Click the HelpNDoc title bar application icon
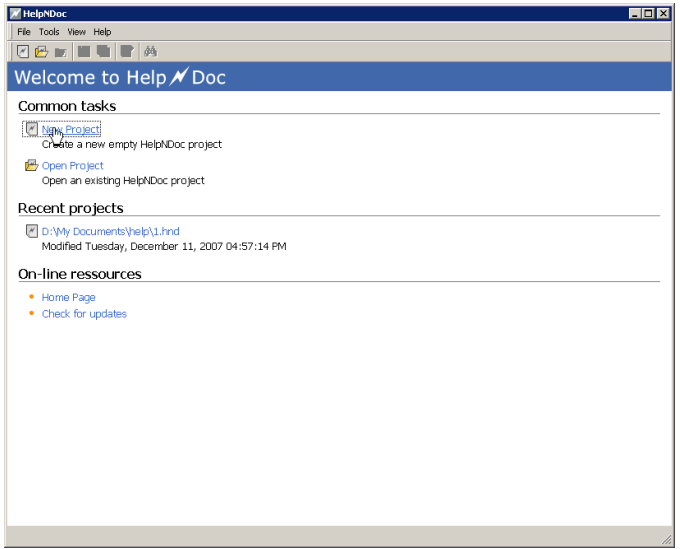Screen dimensions: 680x549 [x=16, y=13]
